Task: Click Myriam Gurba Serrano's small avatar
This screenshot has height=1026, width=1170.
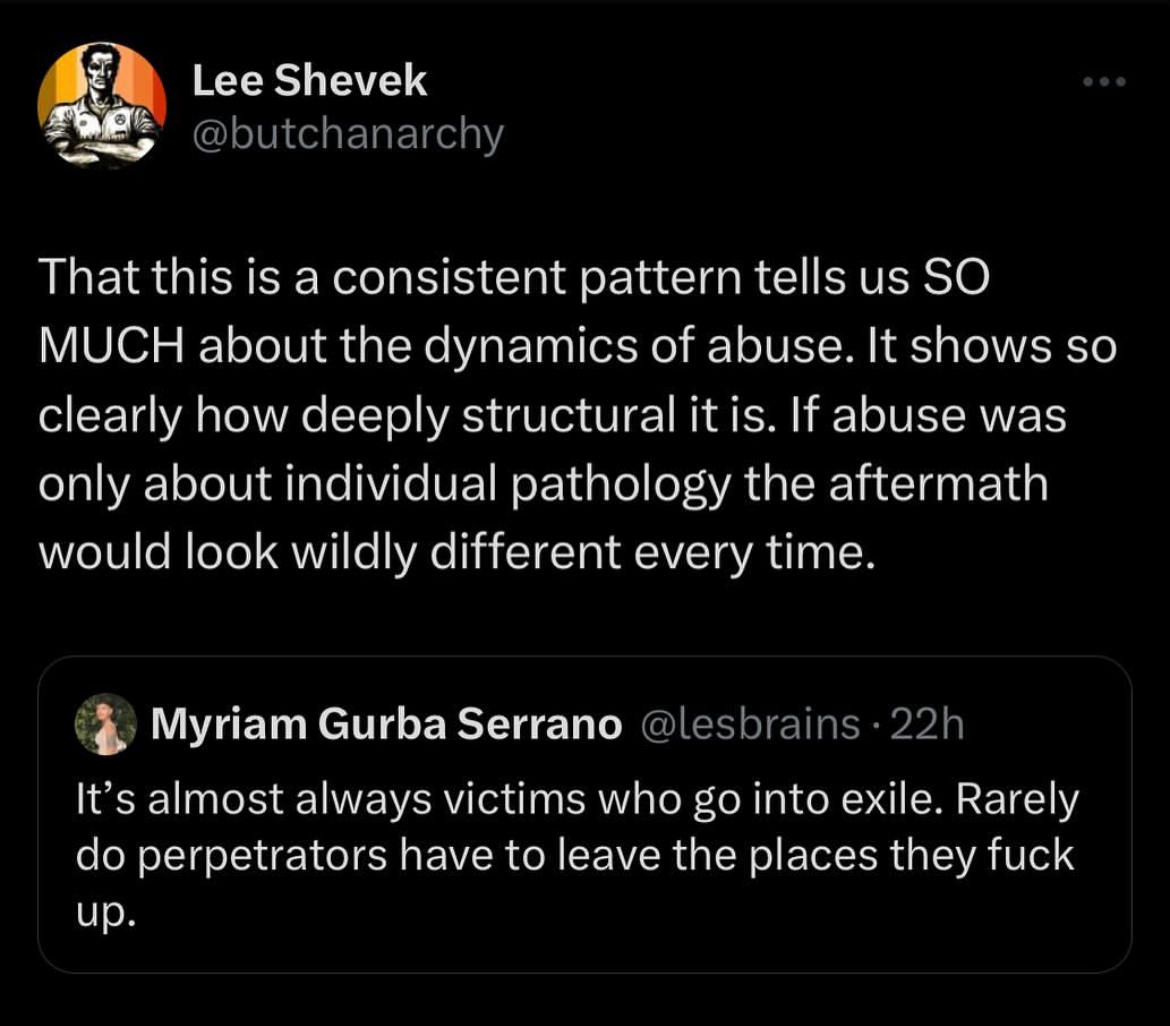Action: (x=106, y=724)
